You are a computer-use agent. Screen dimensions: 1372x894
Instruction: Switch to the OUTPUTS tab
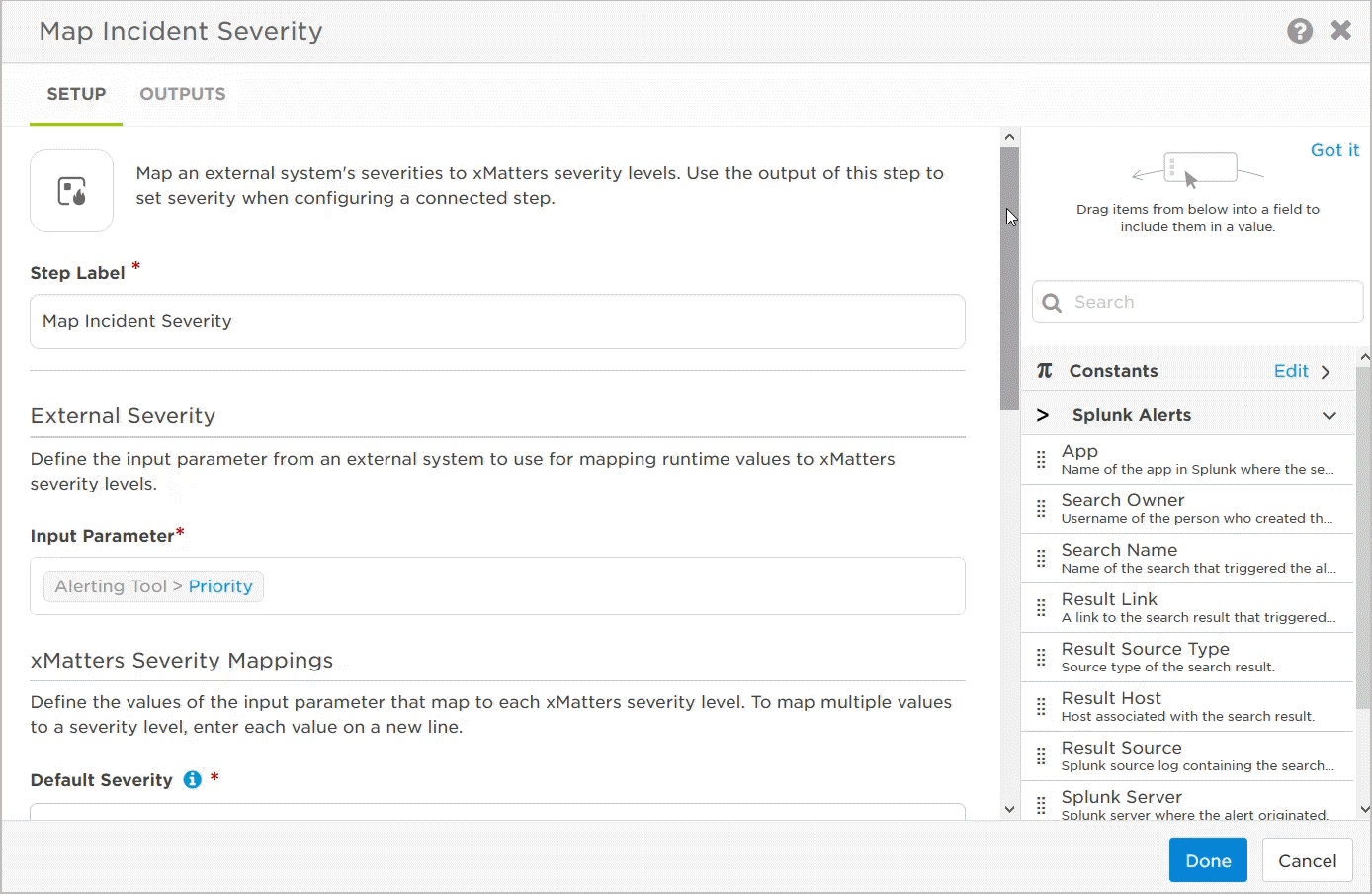183,94
